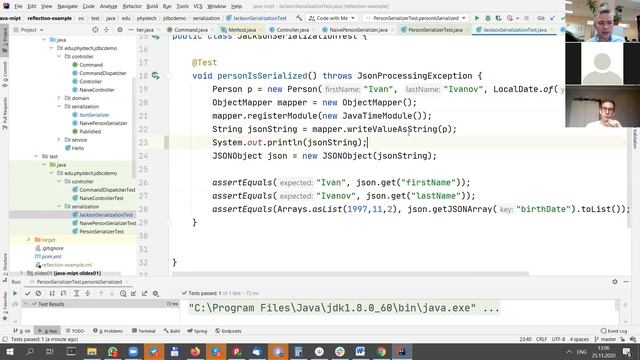
Task: Open the Analyze menu
Action: pyautogui.click(x=108, y=6)
